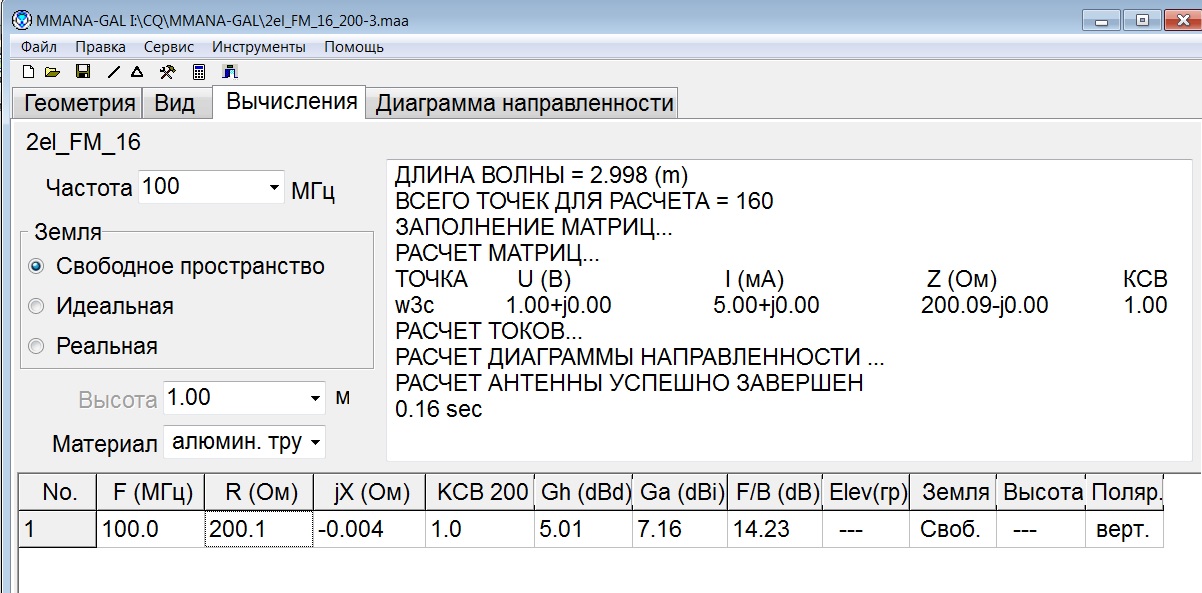Select the Идеальная ground radio button
1202x593 pixels.
[x=37, y=307]
